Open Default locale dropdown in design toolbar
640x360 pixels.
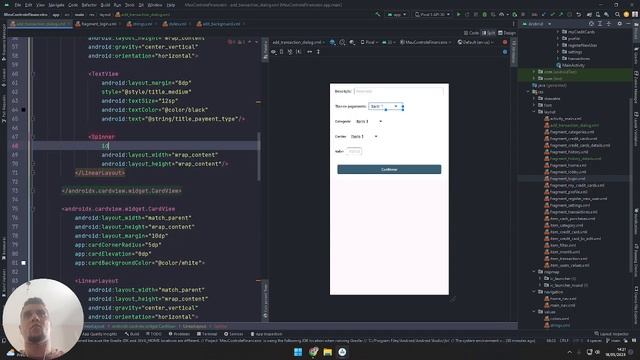click(476, 42)
